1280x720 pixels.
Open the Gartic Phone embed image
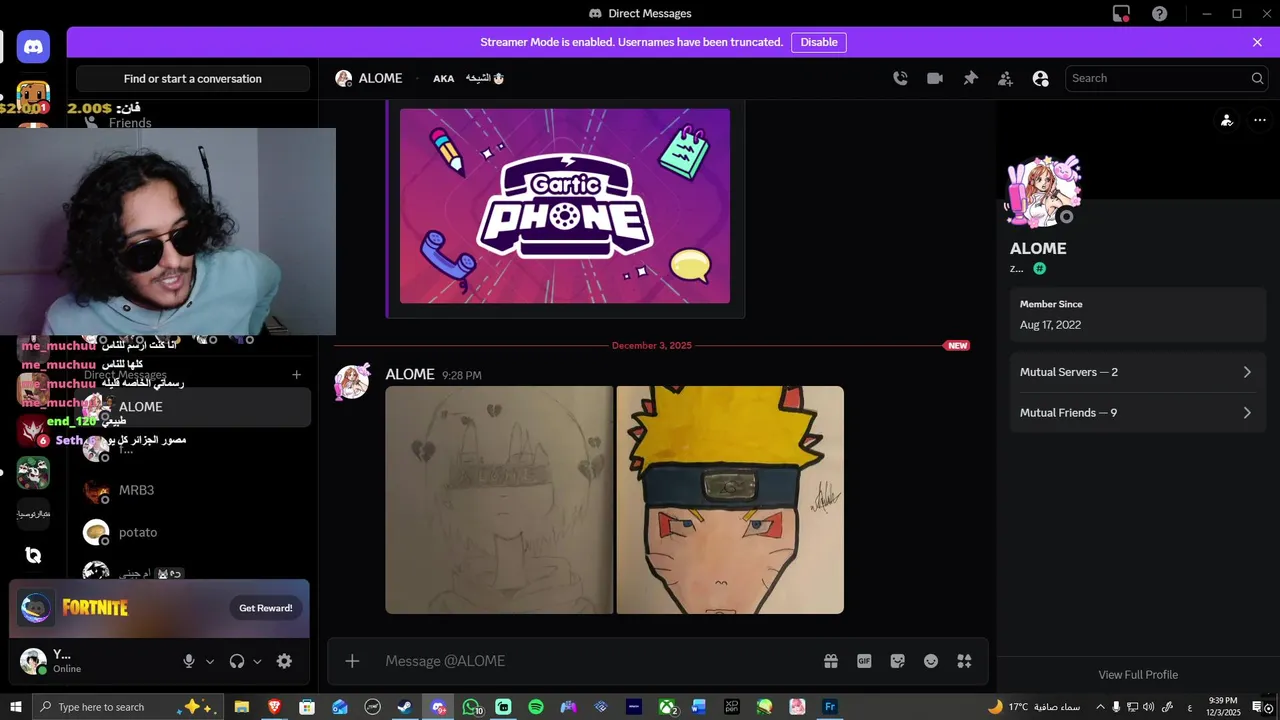[565, 206]
